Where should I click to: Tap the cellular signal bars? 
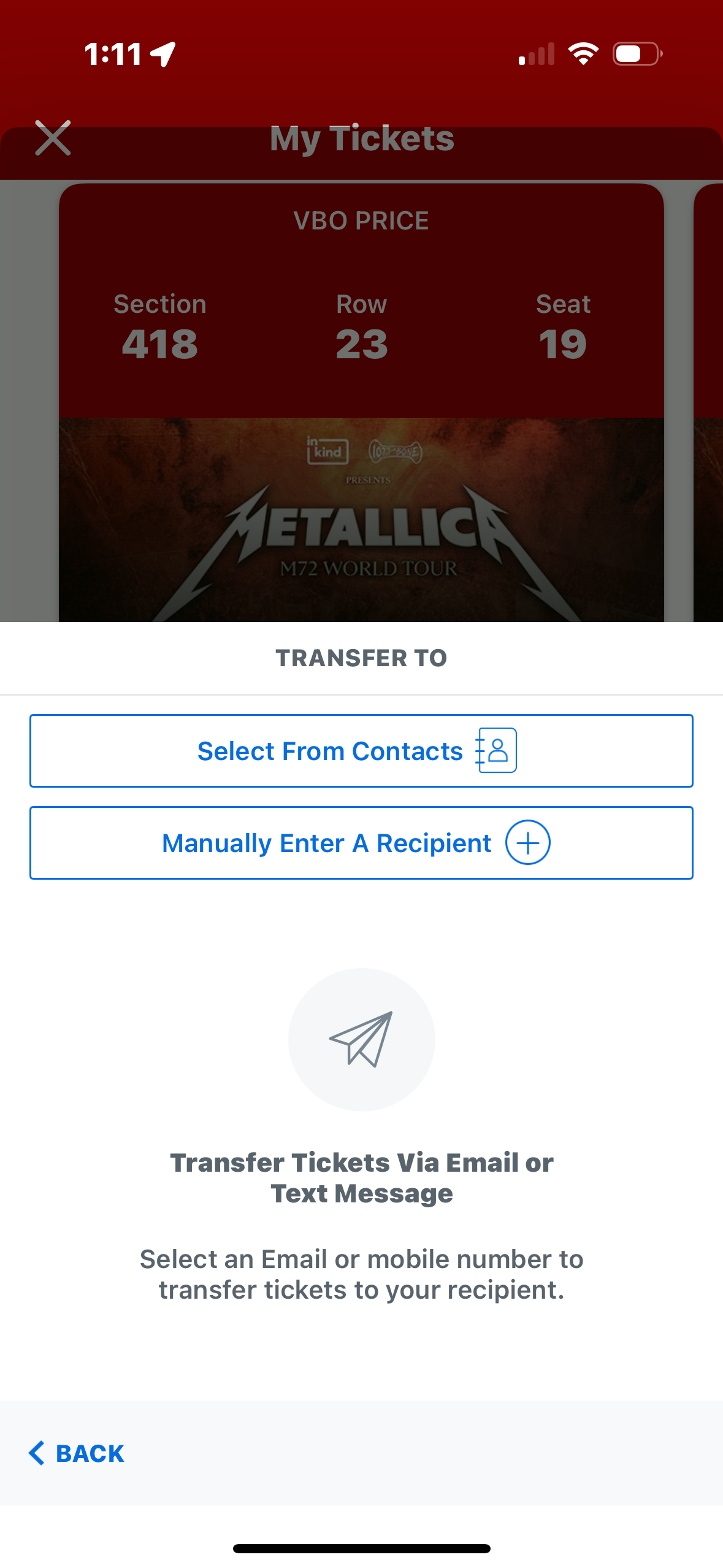click(x=537, y=54)
